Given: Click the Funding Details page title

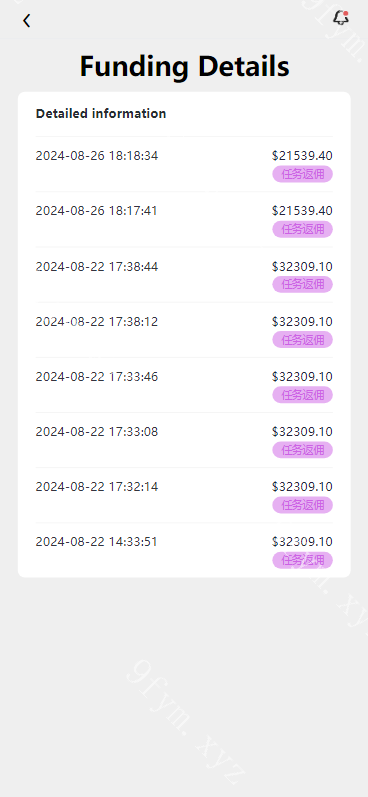Looking at the screenshot, I should [x=185, y=67].
